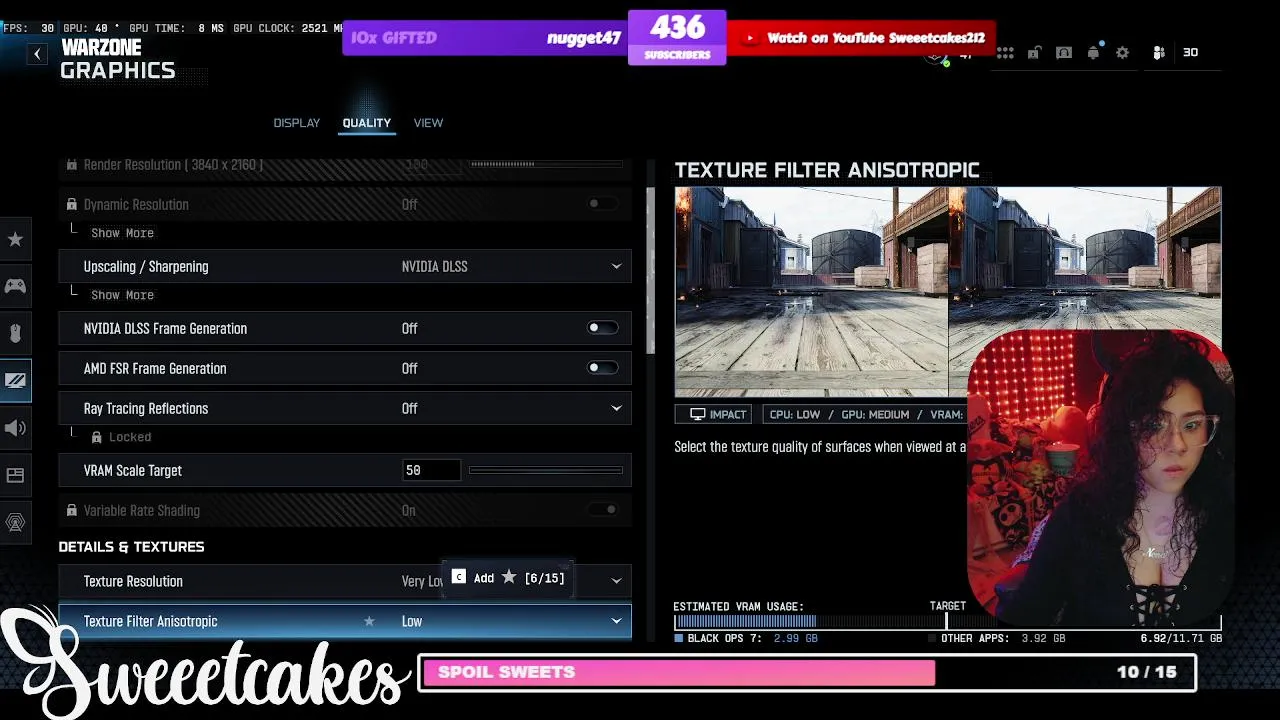Click the lock icon beside Variable Rate Shading
Viewport: 1280px width, 720px height.
pos(71,510)
